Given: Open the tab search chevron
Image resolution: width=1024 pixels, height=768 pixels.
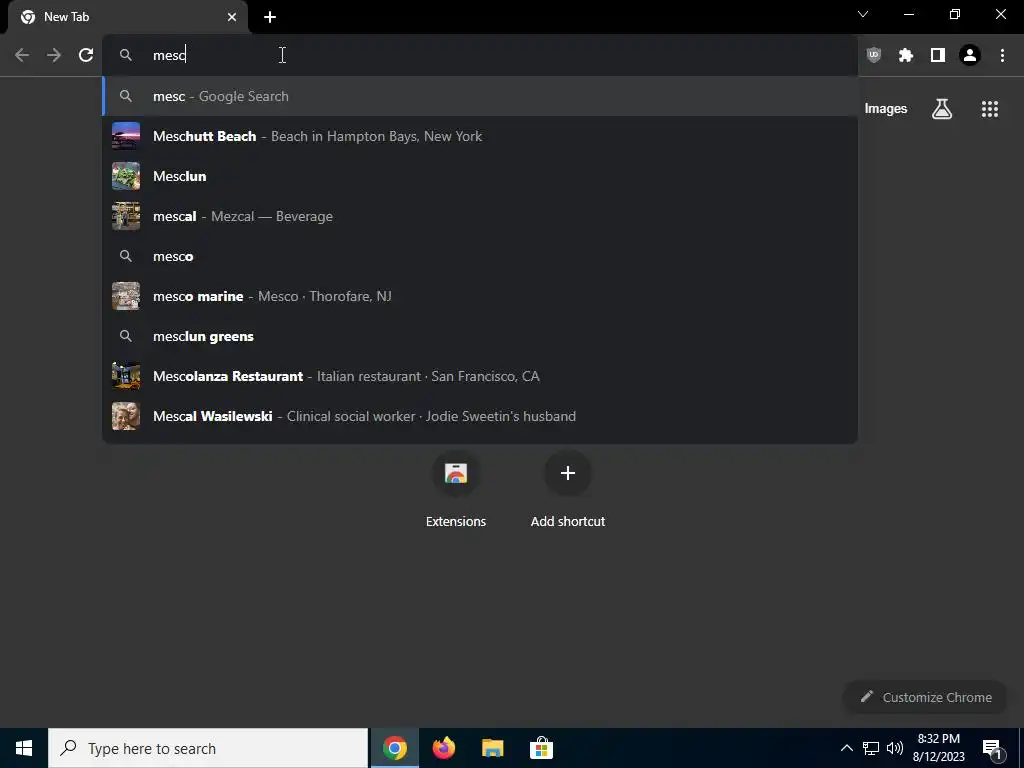Looking at the screenshot, I should tap(863, 14).
